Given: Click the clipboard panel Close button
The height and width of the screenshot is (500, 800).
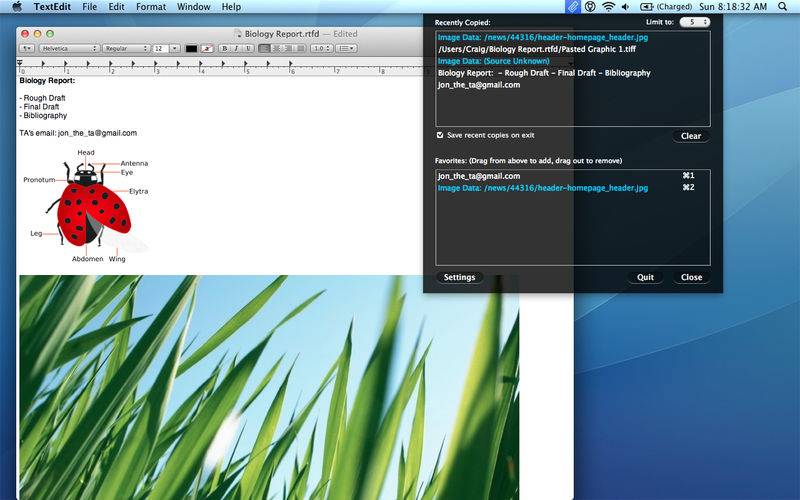Looking at the screenshot, I should tap(691, 277).
